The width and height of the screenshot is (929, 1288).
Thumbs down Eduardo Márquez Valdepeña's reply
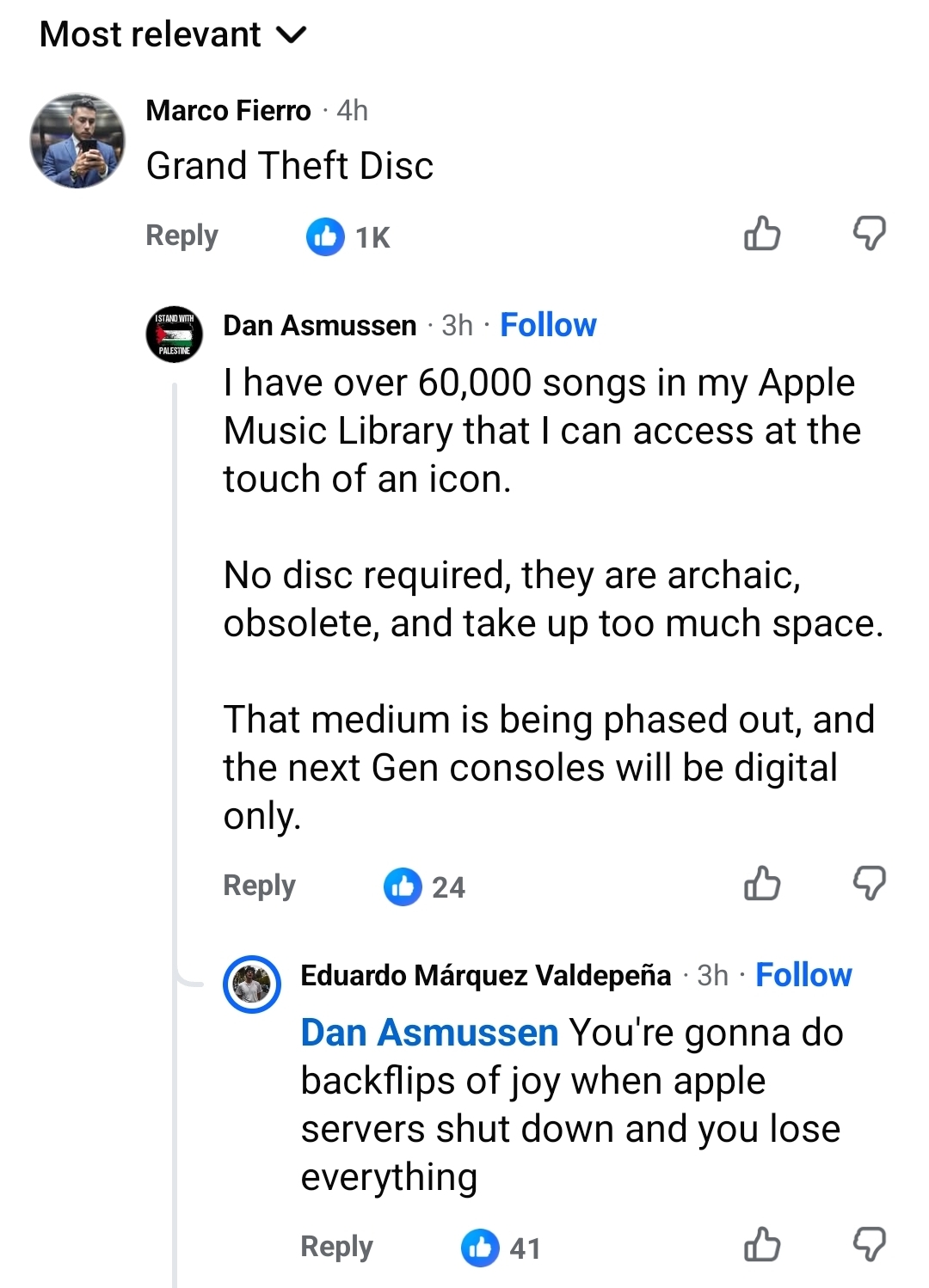click(870, 1245)
